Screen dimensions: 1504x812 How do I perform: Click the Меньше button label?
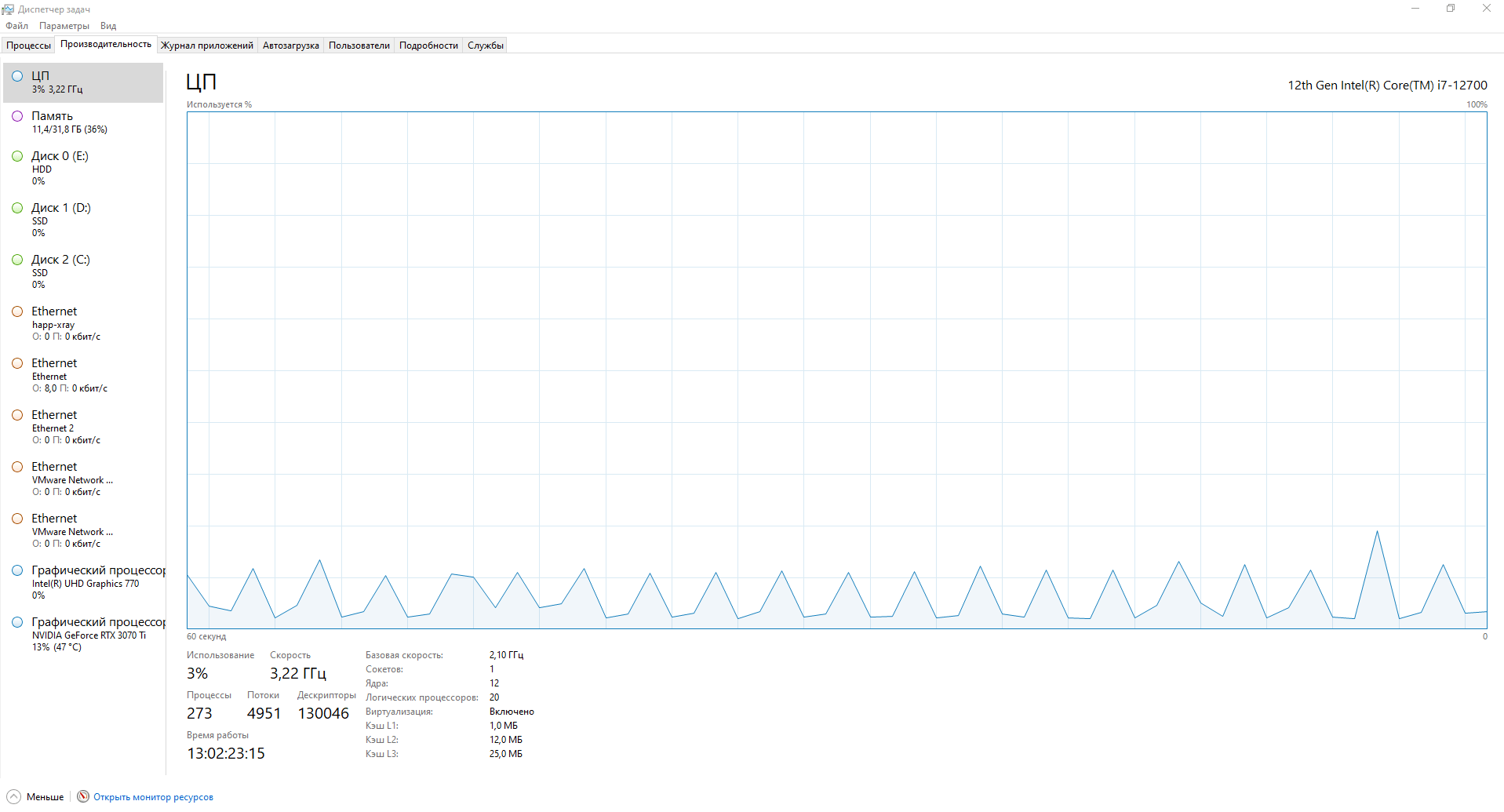tap(45, 797)
